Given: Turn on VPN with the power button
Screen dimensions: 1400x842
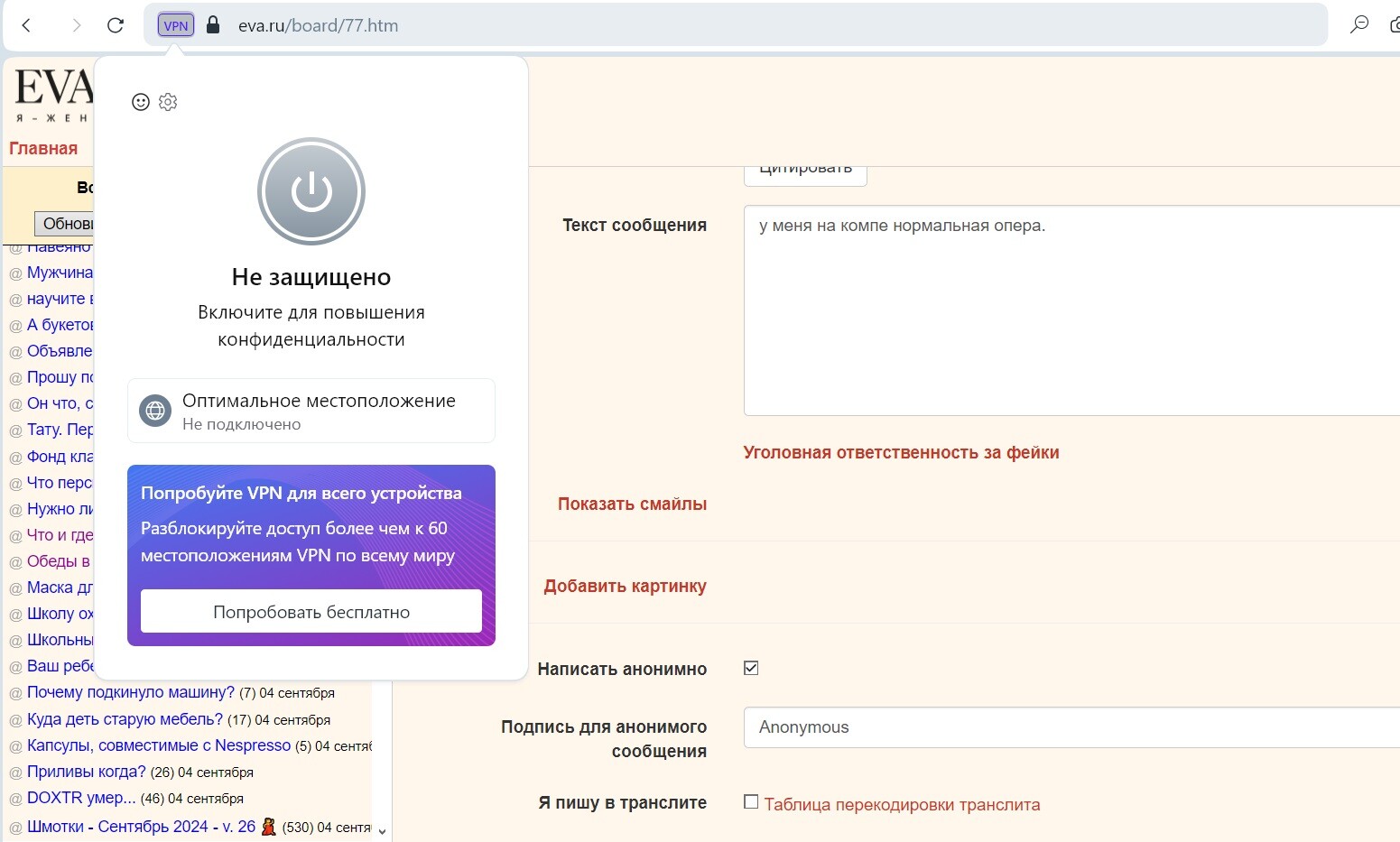Looking at the screenshot, I should (311, 191).
